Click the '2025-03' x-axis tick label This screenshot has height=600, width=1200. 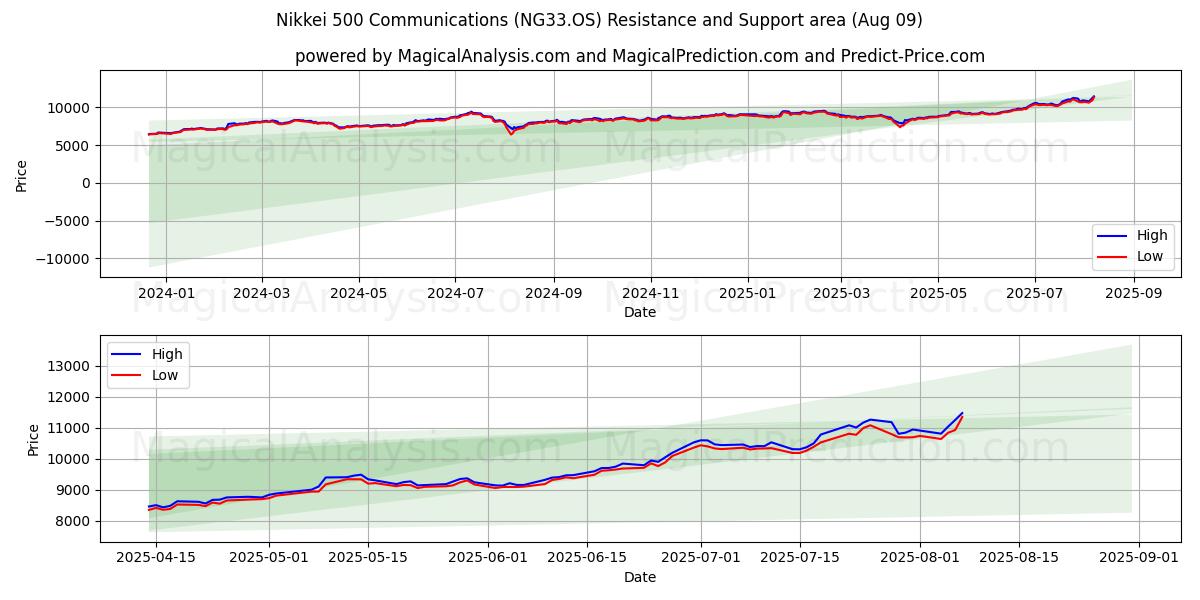pyautogui.click(x=840, y=294)
